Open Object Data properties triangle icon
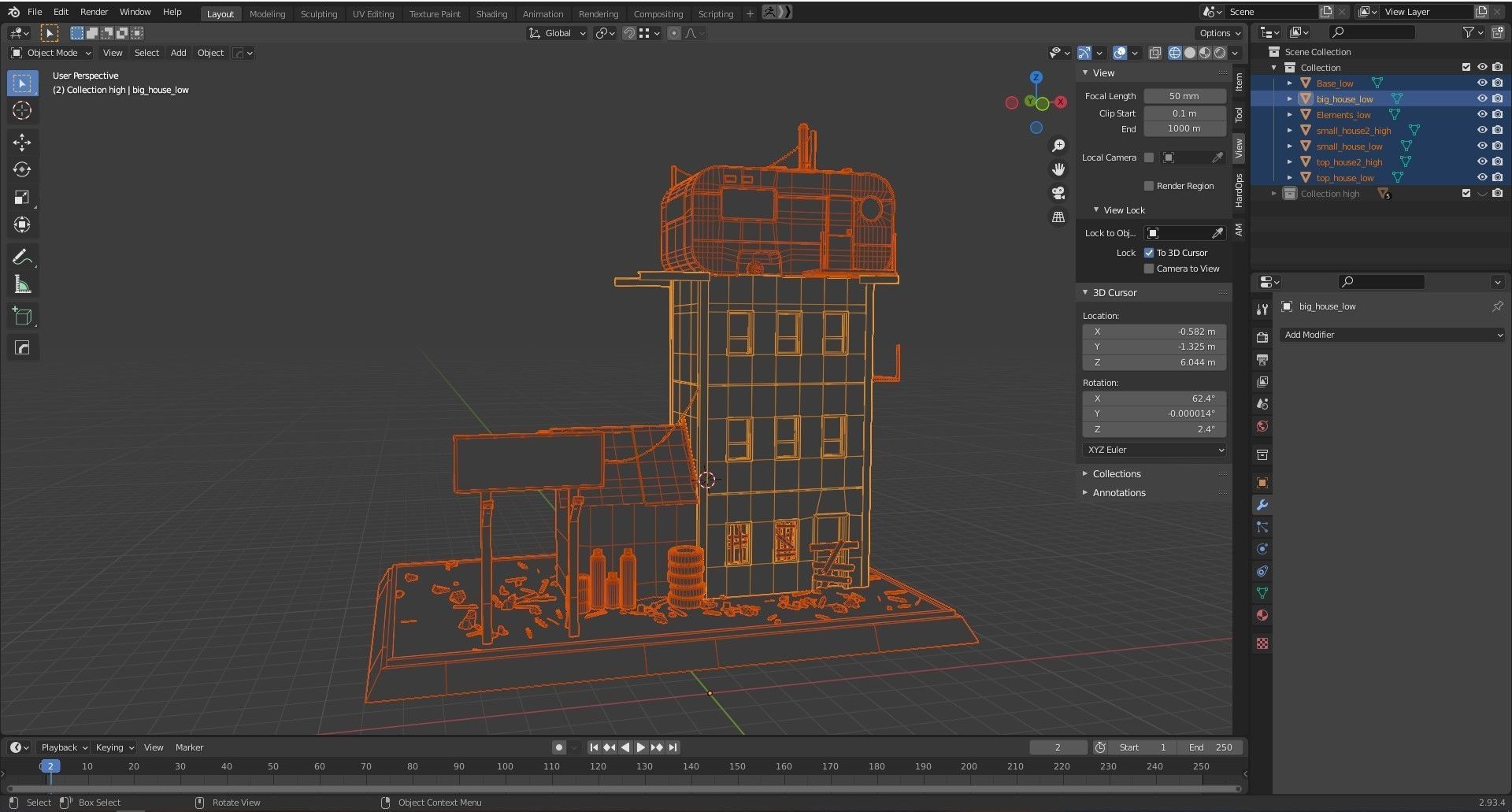The height and width of the screenshot is (812, 1512). click(x=1262, y=593)
